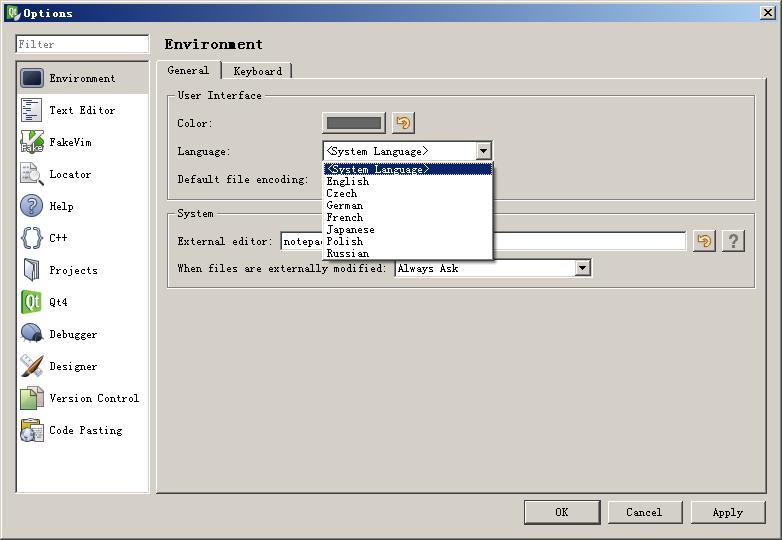Switch to the Keyboard tab
This screenshot has height=540, width=782.
pyautogui.click(x=257, y=71)
